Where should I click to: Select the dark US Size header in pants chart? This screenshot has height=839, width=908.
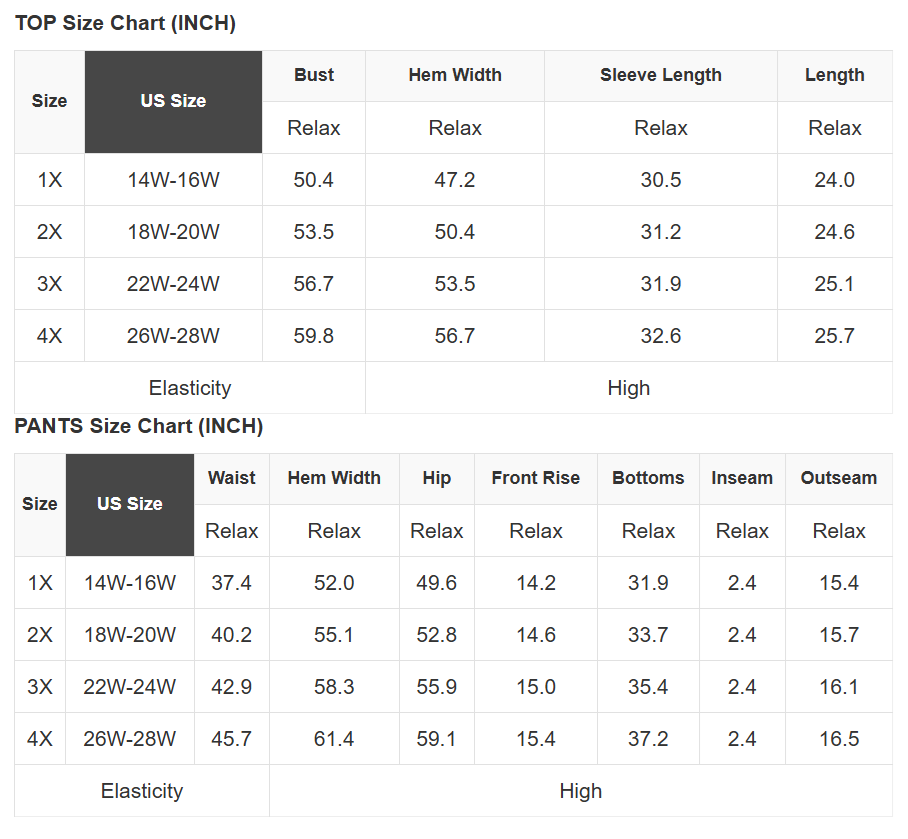coord(130,504)
